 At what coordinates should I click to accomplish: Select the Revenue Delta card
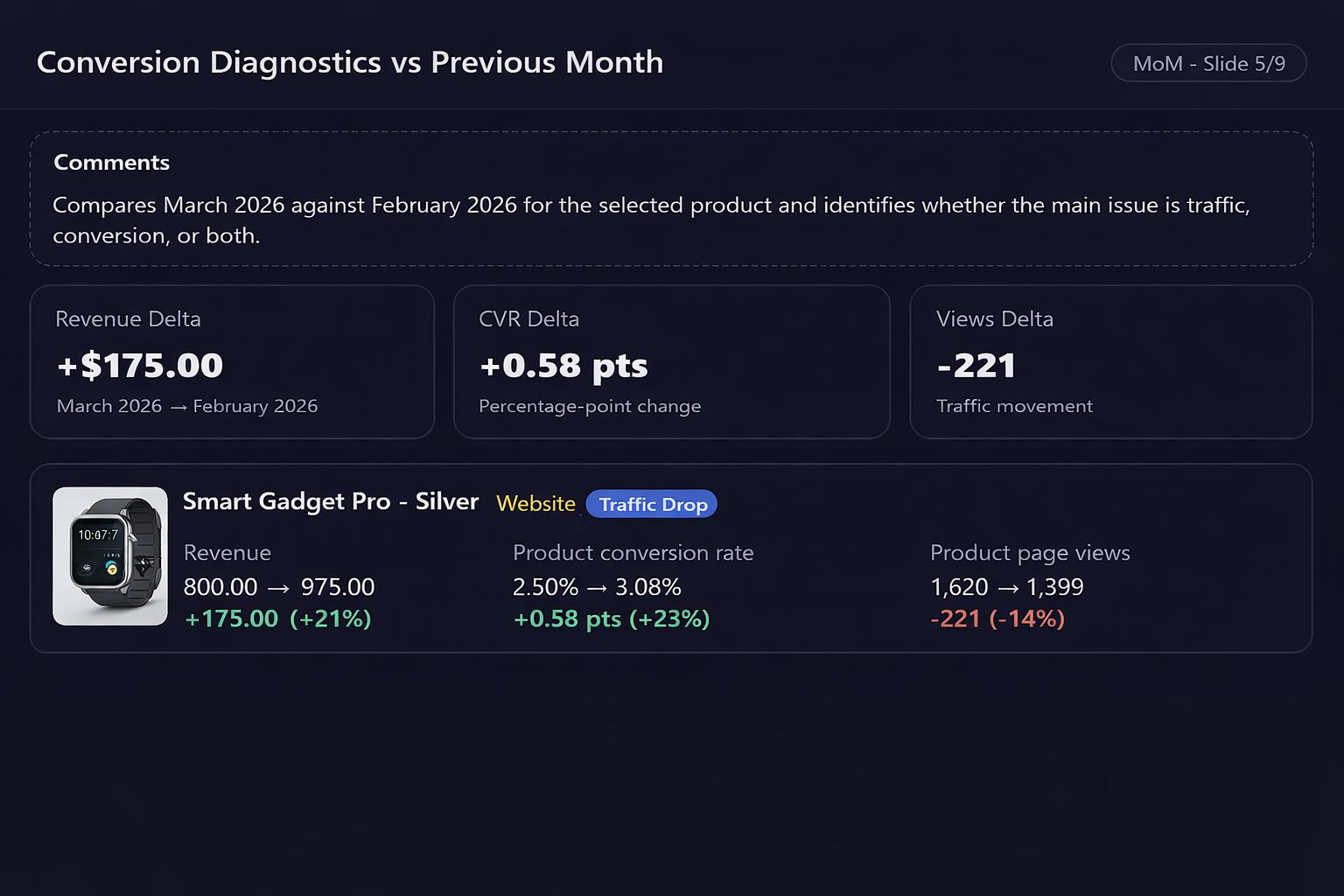pos(232,361)
